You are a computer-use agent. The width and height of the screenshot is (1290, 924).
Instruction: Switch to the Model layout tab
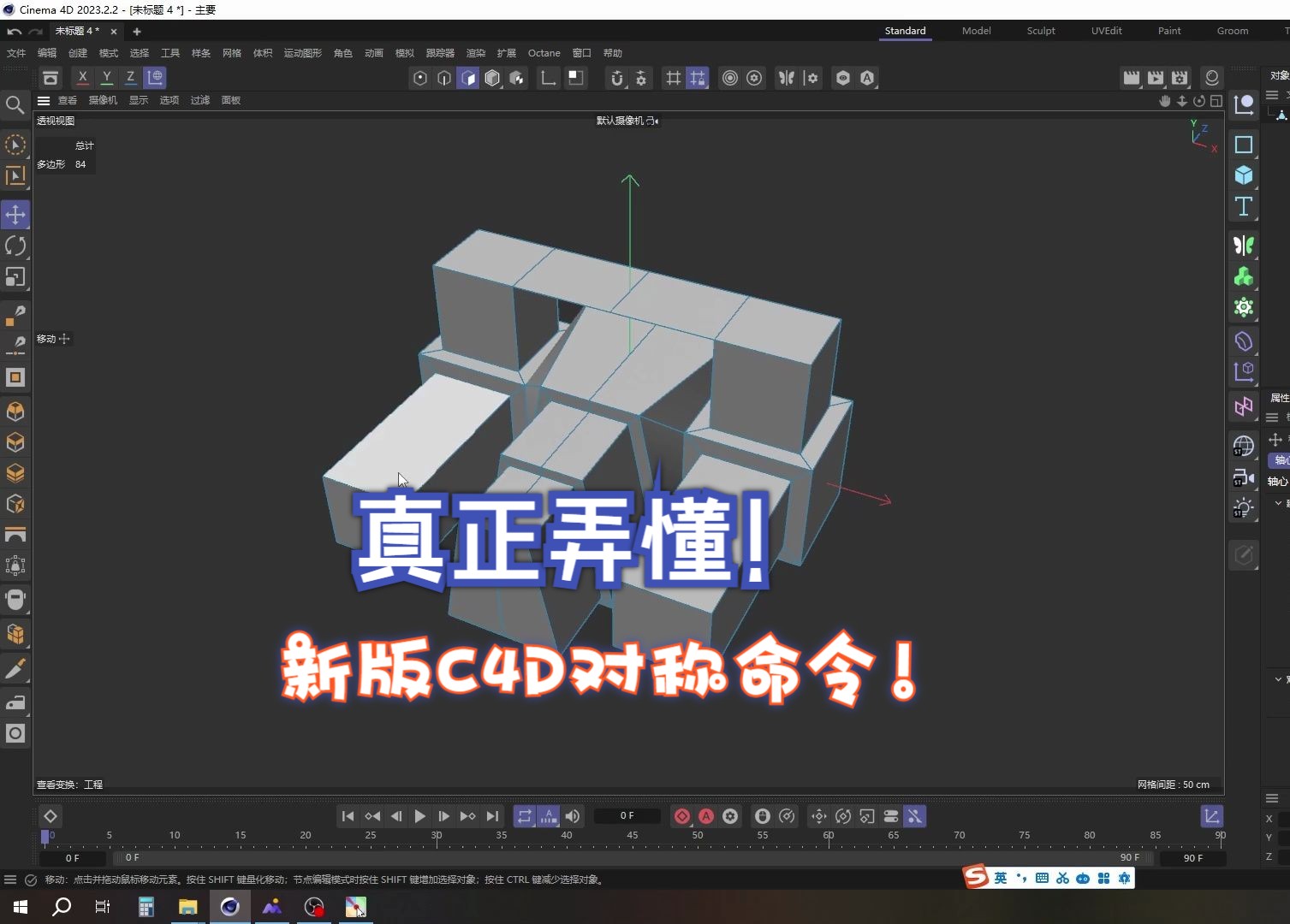[x=976, y=31]
